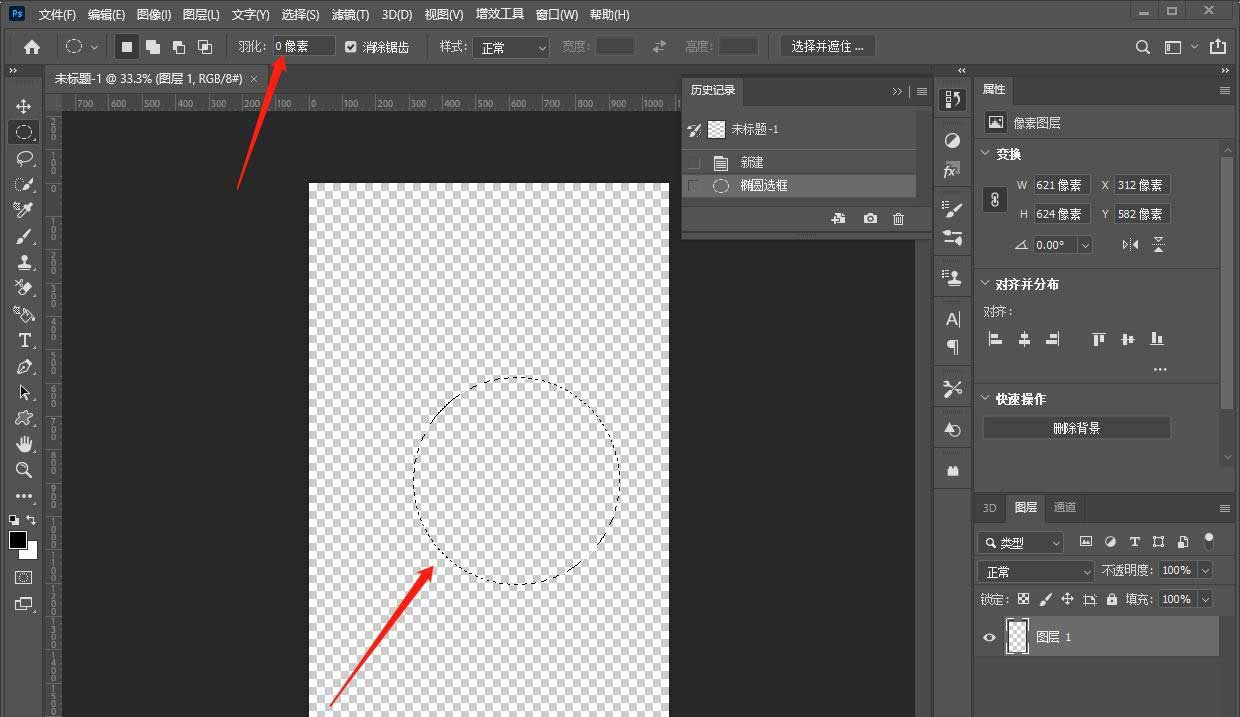Flip vertical icon in Properties panel
Viewport: 1240px width, 717px height.
pyautogui.click(x=1158, y=245)
